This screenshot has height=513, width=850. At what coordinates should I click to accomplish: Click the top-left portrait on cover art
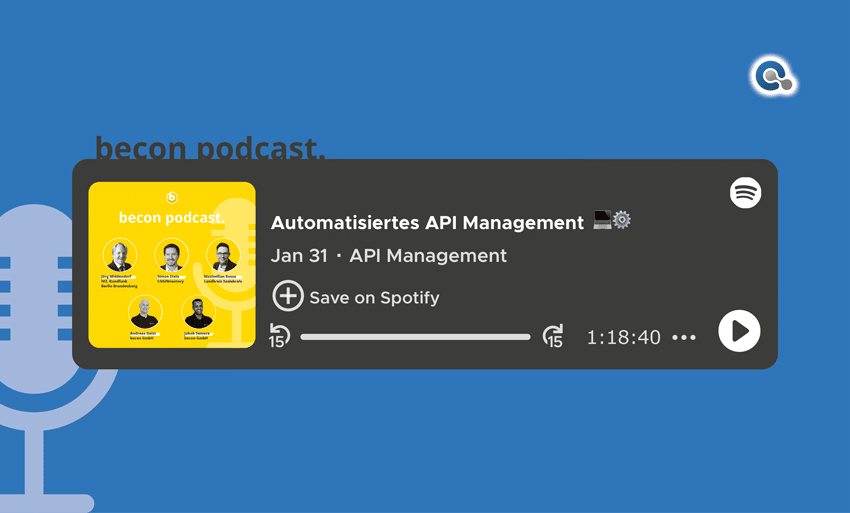point(120,255)
